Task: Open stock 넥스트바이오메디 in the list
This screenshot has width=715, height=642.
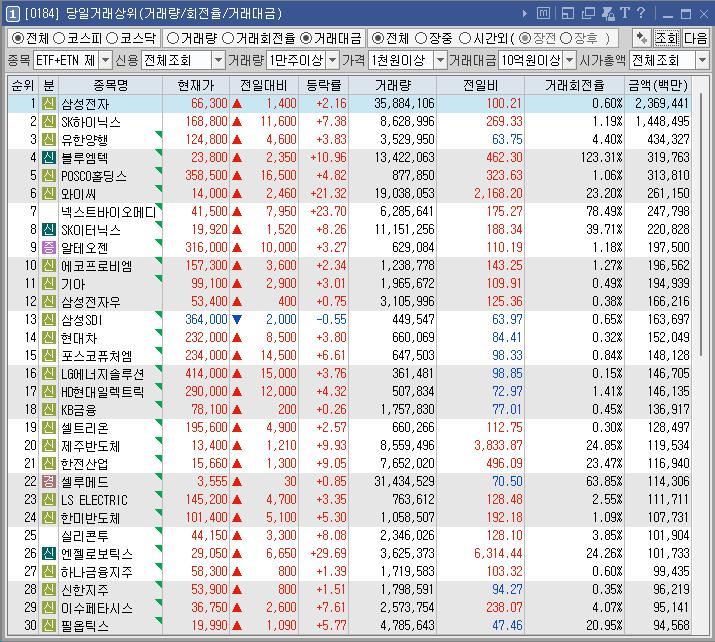Action: click(109, 212)
